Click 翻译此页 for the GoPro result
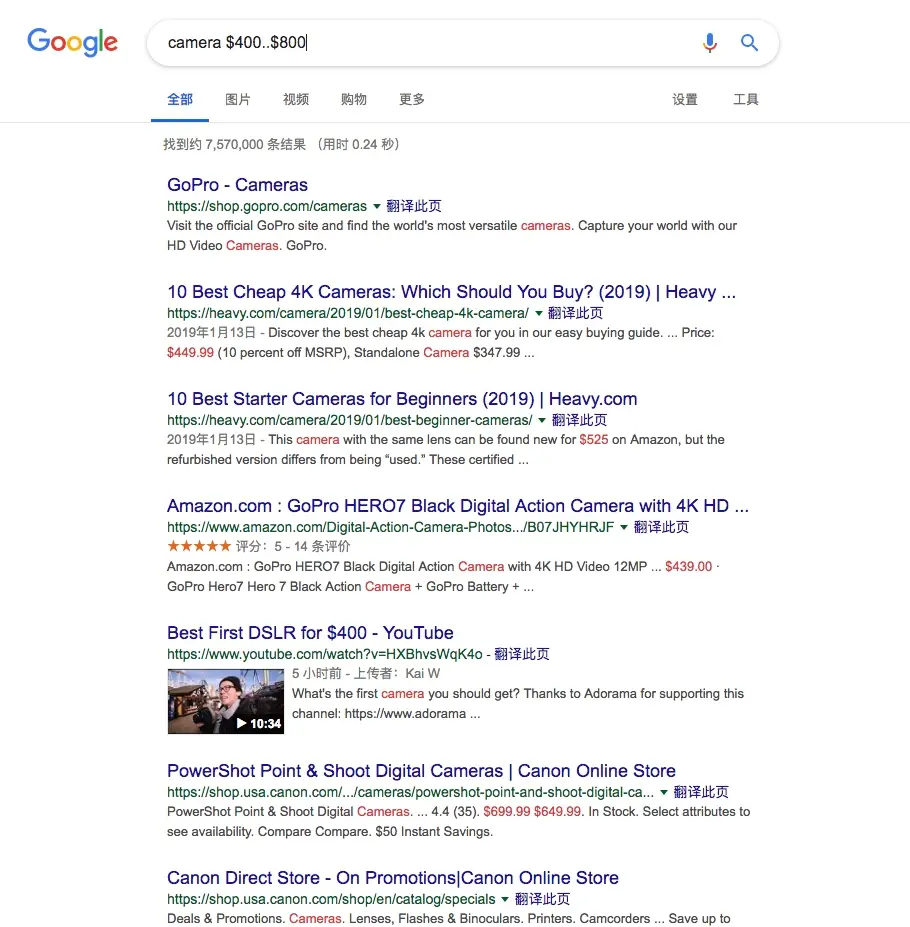This screenshot has height=927, width=910. 413,206
